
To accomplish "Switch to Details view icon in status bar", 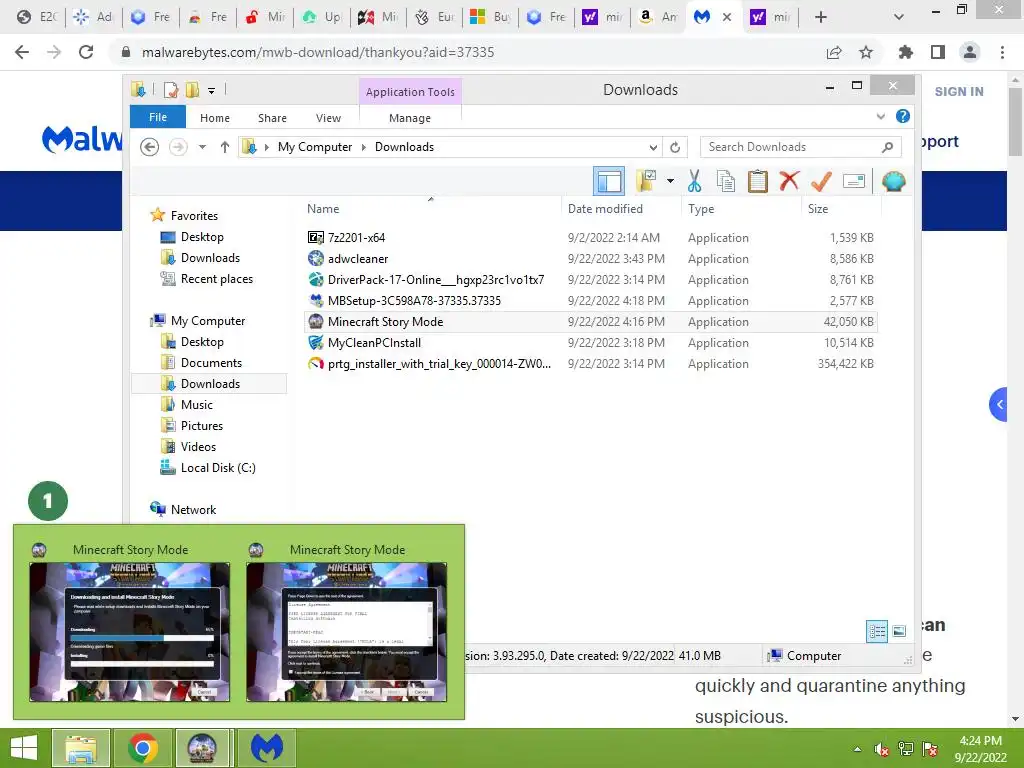I will click(877, 631).
